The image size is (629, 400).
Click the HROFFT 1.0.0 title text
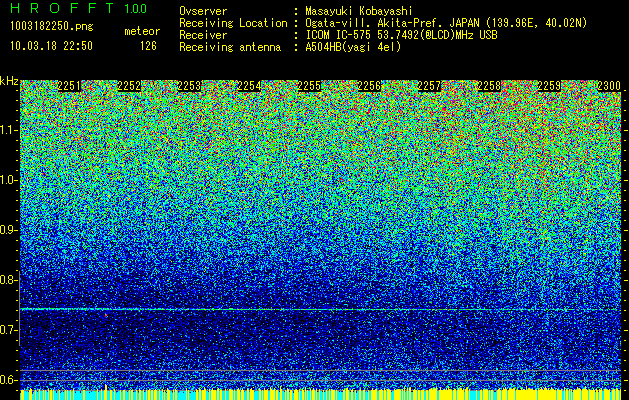point(78,8)
